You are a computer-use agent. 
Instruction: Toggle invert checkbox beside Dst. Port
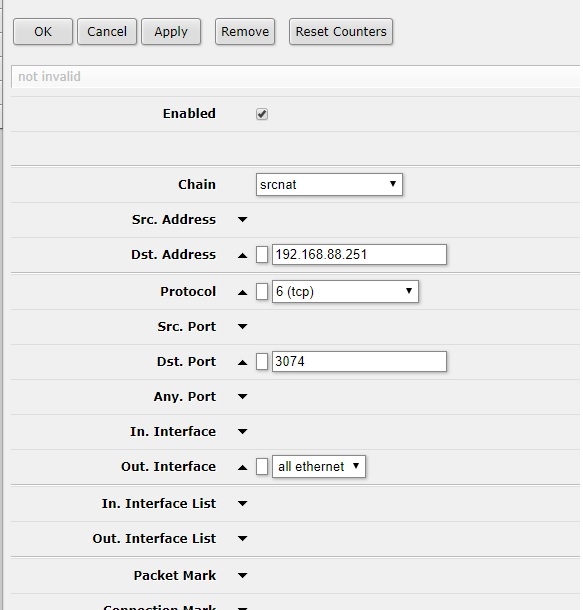262,362
